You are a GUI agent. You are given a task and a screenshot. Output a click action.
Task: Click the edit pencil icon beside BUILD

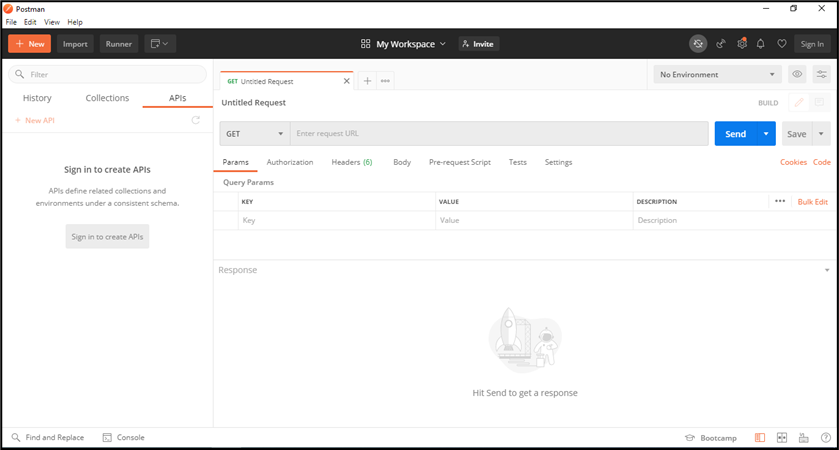click(x=799, y=103)
